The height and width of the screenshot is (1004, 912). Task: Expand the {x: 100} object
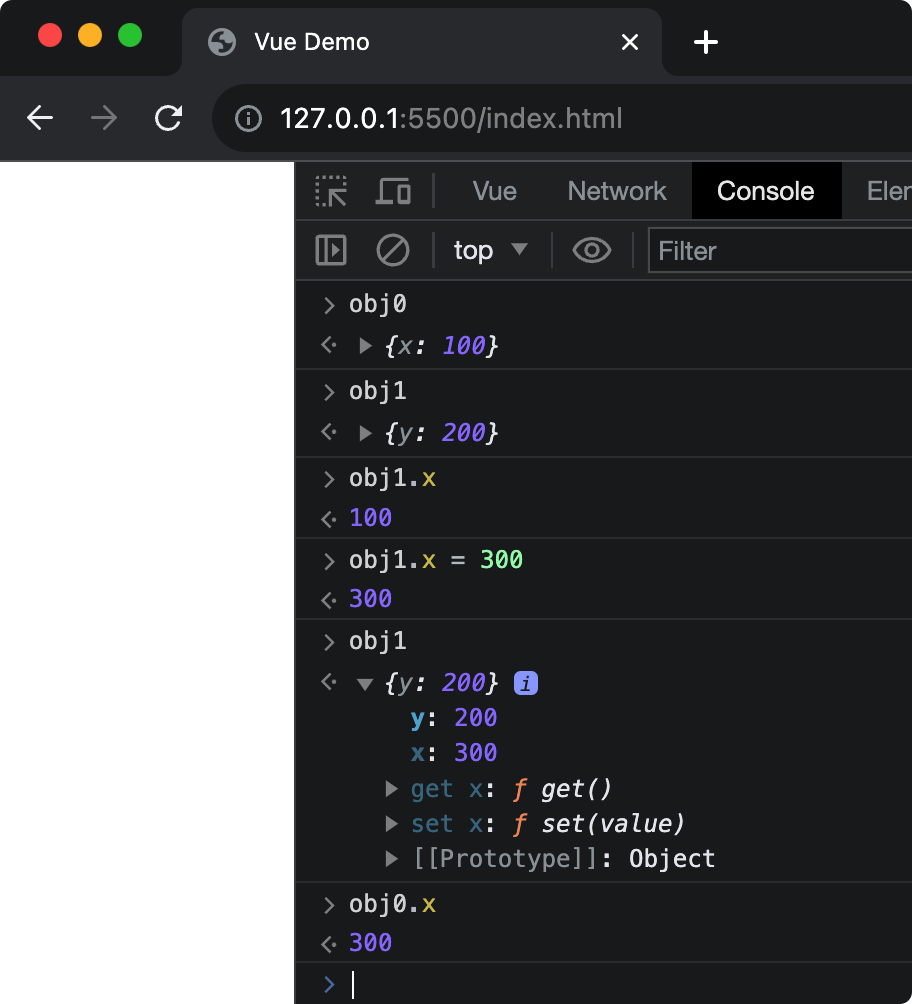[366, 346]
